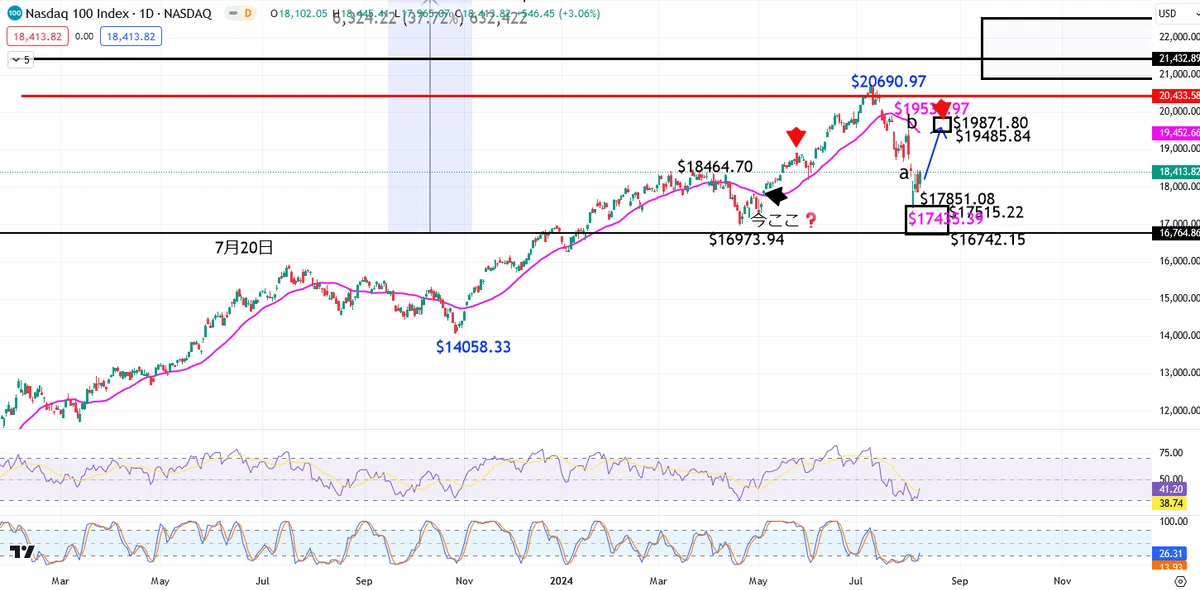Click the TradingView logo in bottom corner
Screen dimensions: 1200x590
(x=22, y=553)
